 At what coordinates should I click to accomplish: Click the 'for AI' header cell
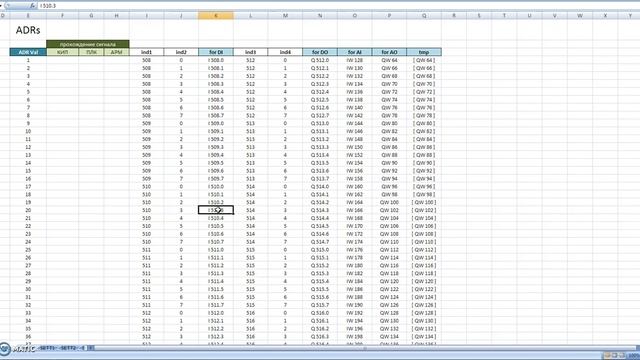point(355,52)
